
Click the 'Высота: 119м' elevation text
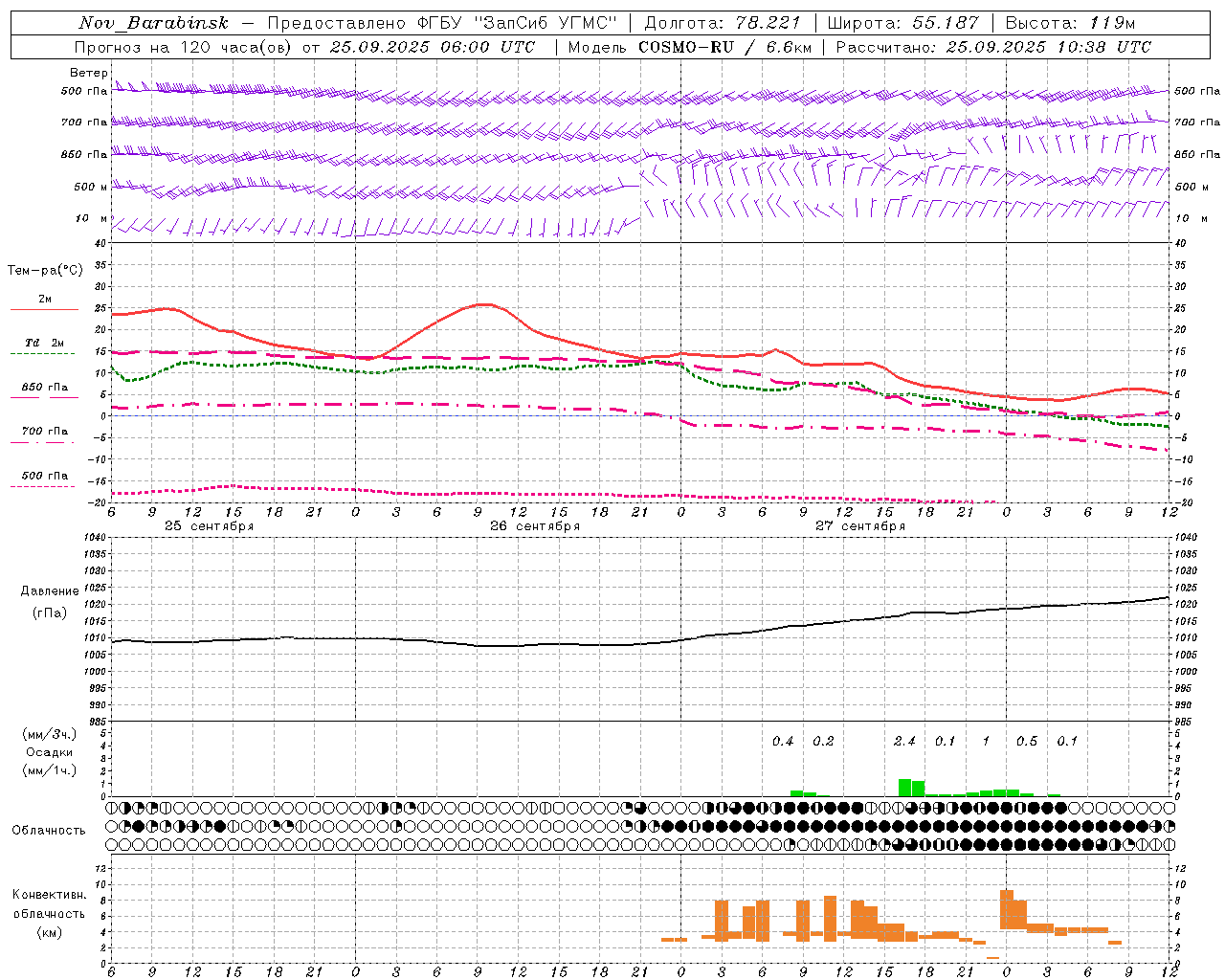click(x=1070, y=23)
